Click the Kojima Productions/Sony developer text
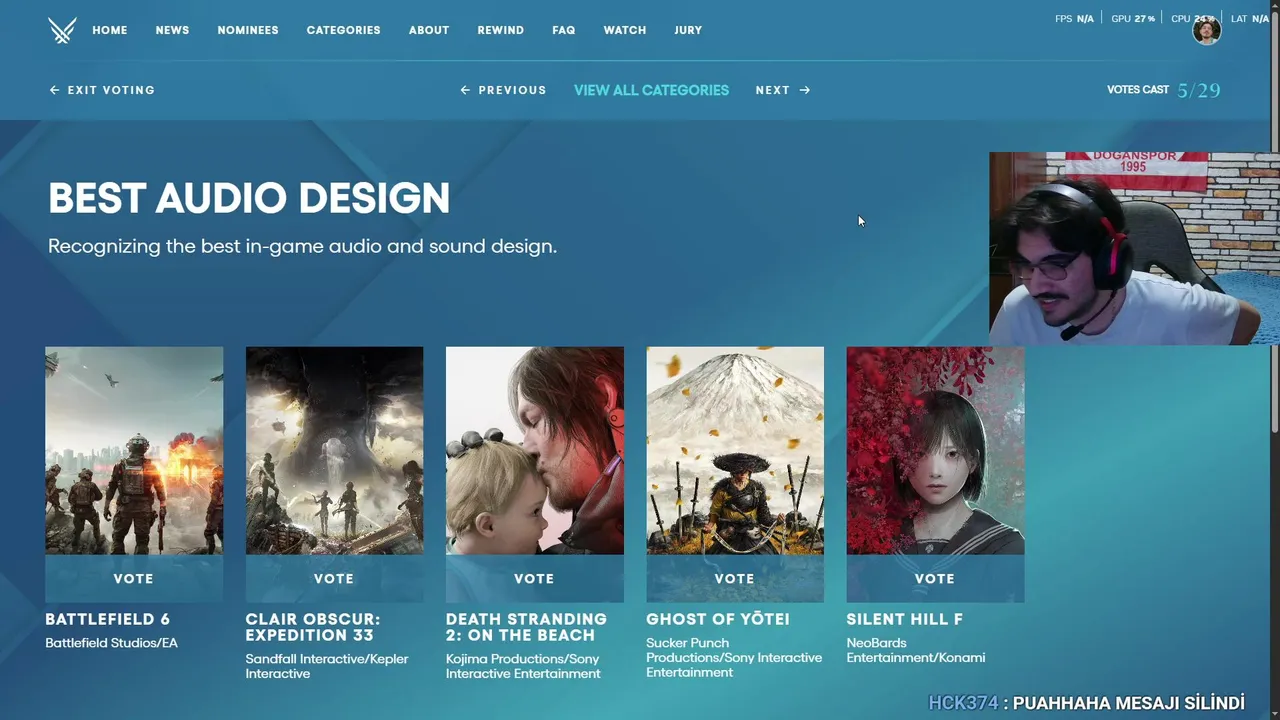This screenshot has height=720, width=1280. [x=523, y=666]
